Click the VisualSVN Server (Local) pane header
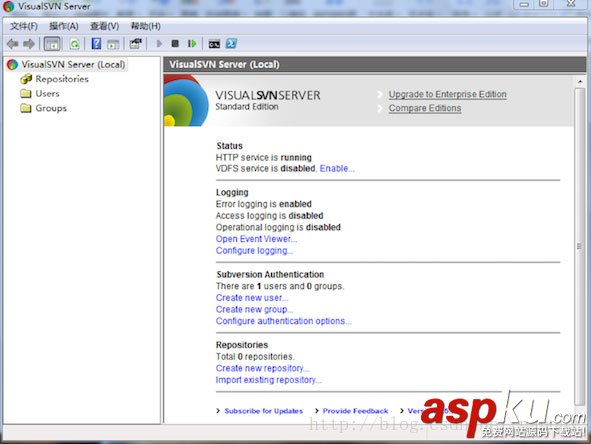 375,64
